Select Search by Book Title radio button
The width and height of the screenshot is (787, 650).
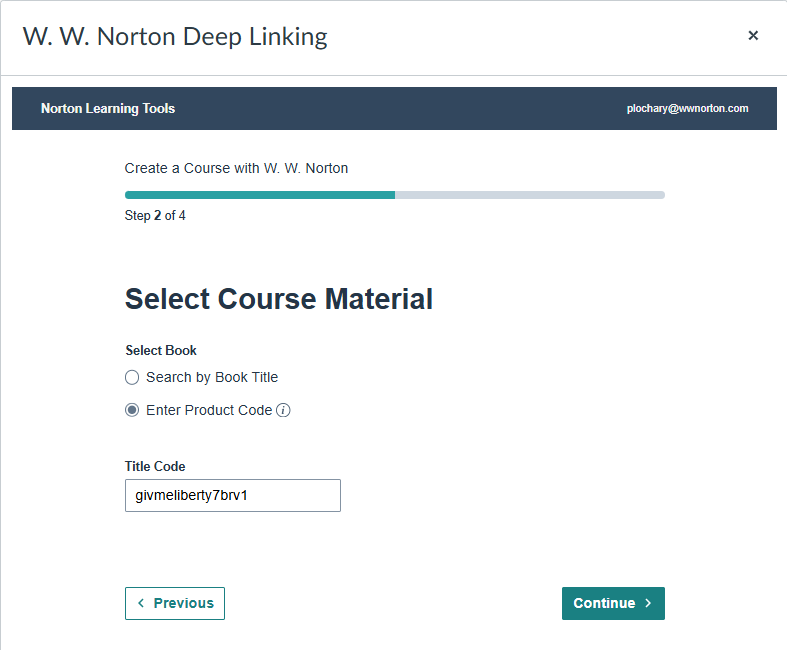[x=132, y=377]
